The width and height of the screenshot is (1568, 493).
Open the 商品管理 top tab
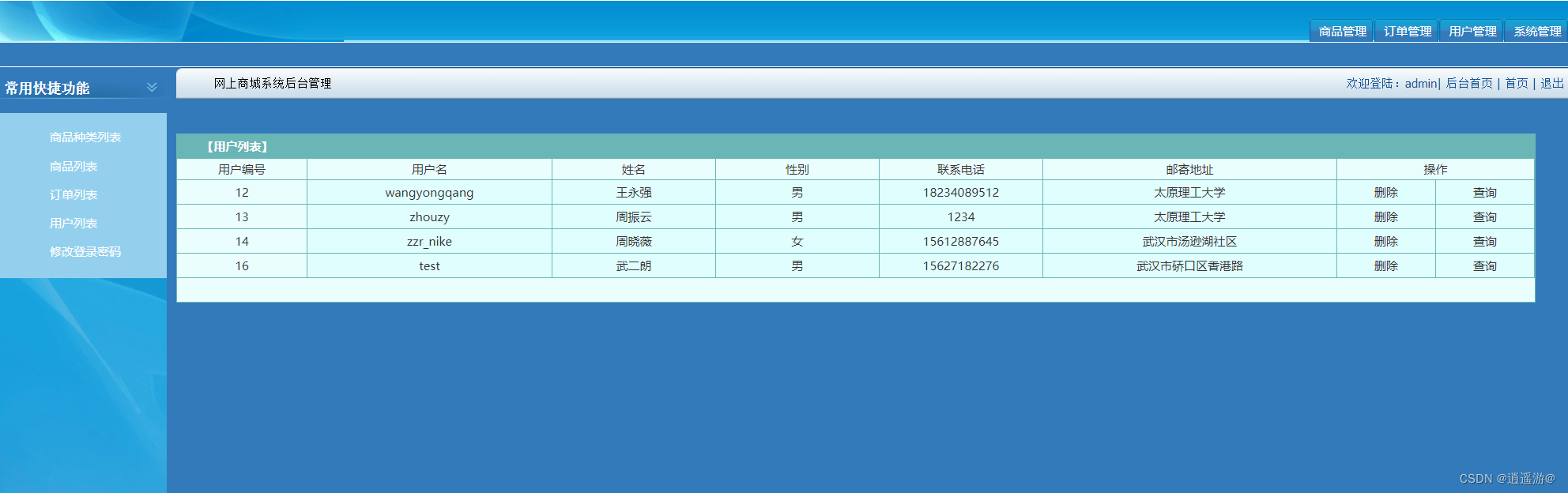point(1342,31)
